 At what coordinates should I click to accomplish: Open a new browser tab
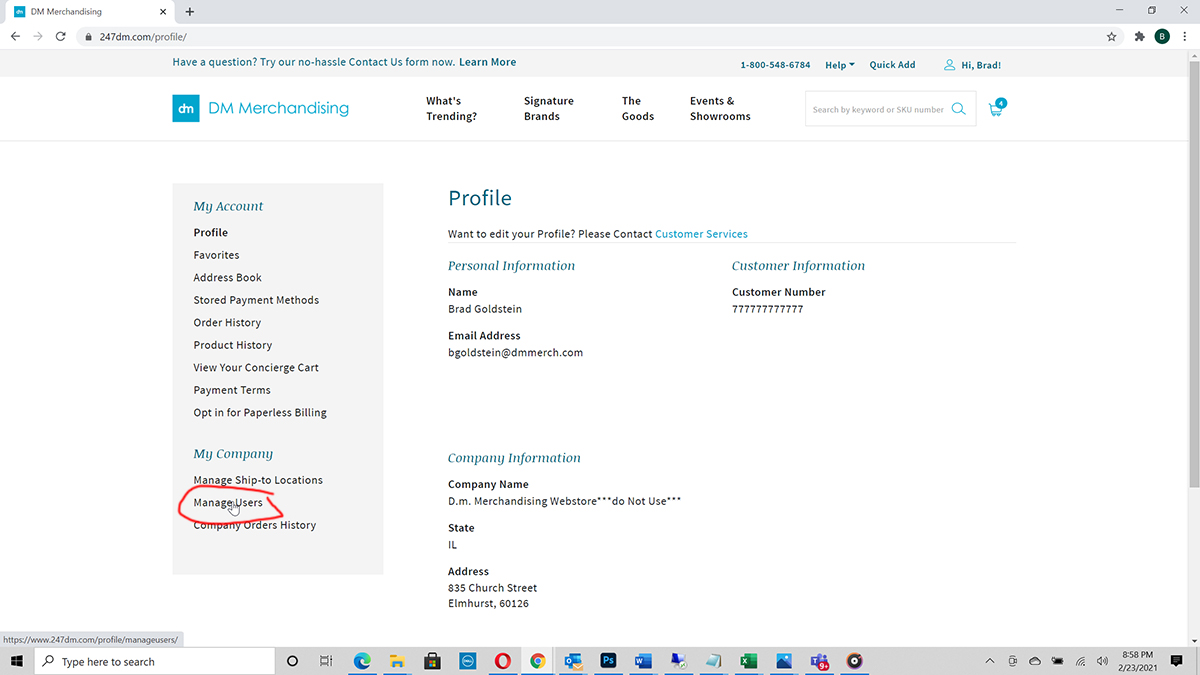(x=190, y=12)
